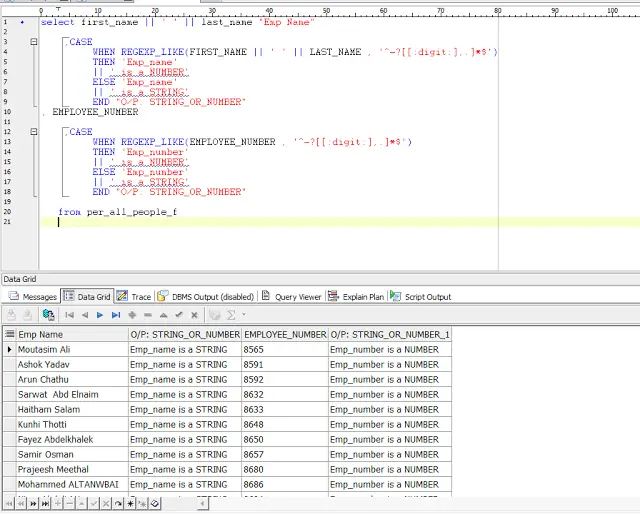The height and width of the screenshot is (514, 640).
Task: Jump to last record in grid toolbar
Action: point(116,315)
